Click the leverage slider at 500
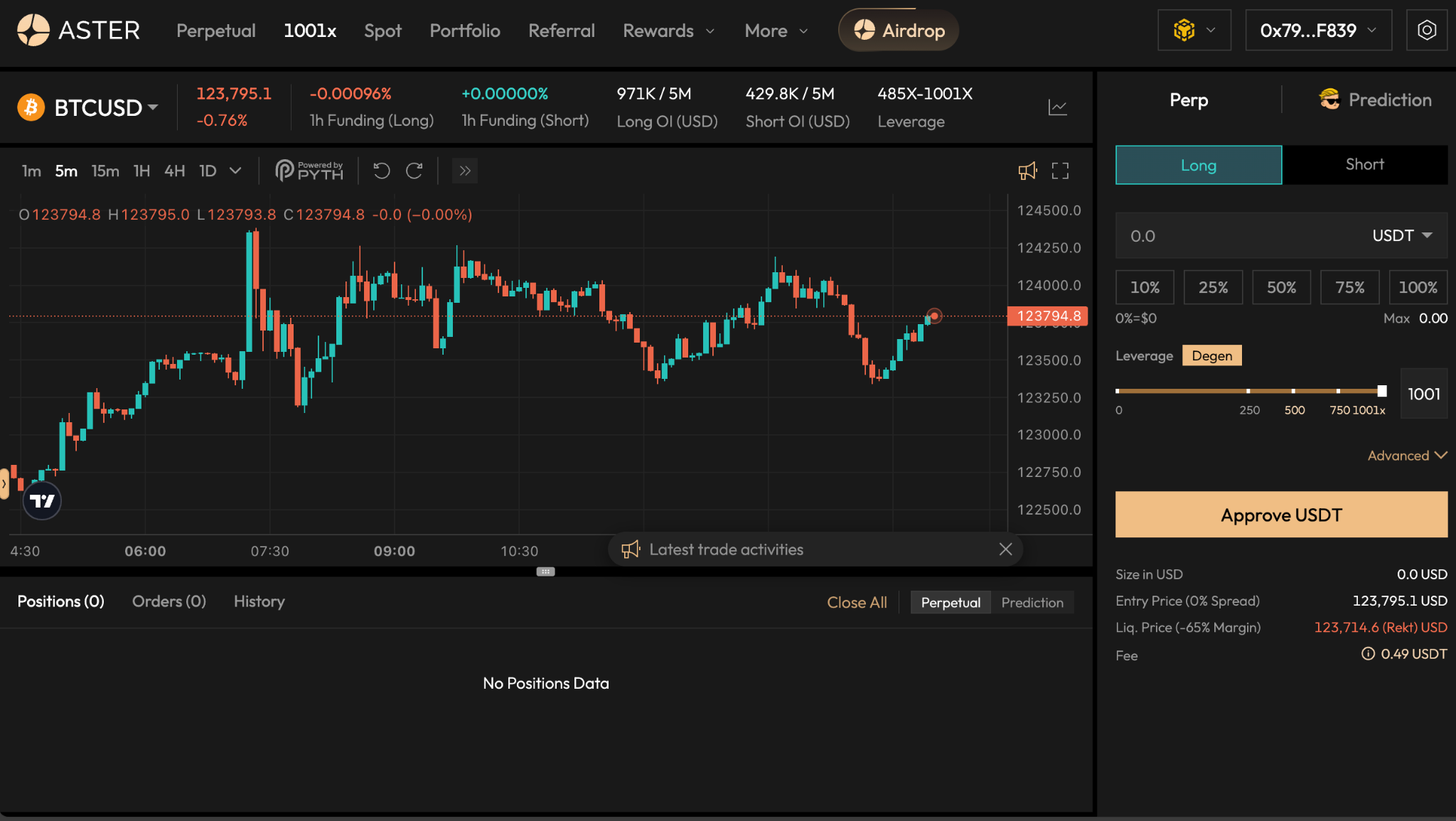 pyautogui.click(x=1293, y=391)
